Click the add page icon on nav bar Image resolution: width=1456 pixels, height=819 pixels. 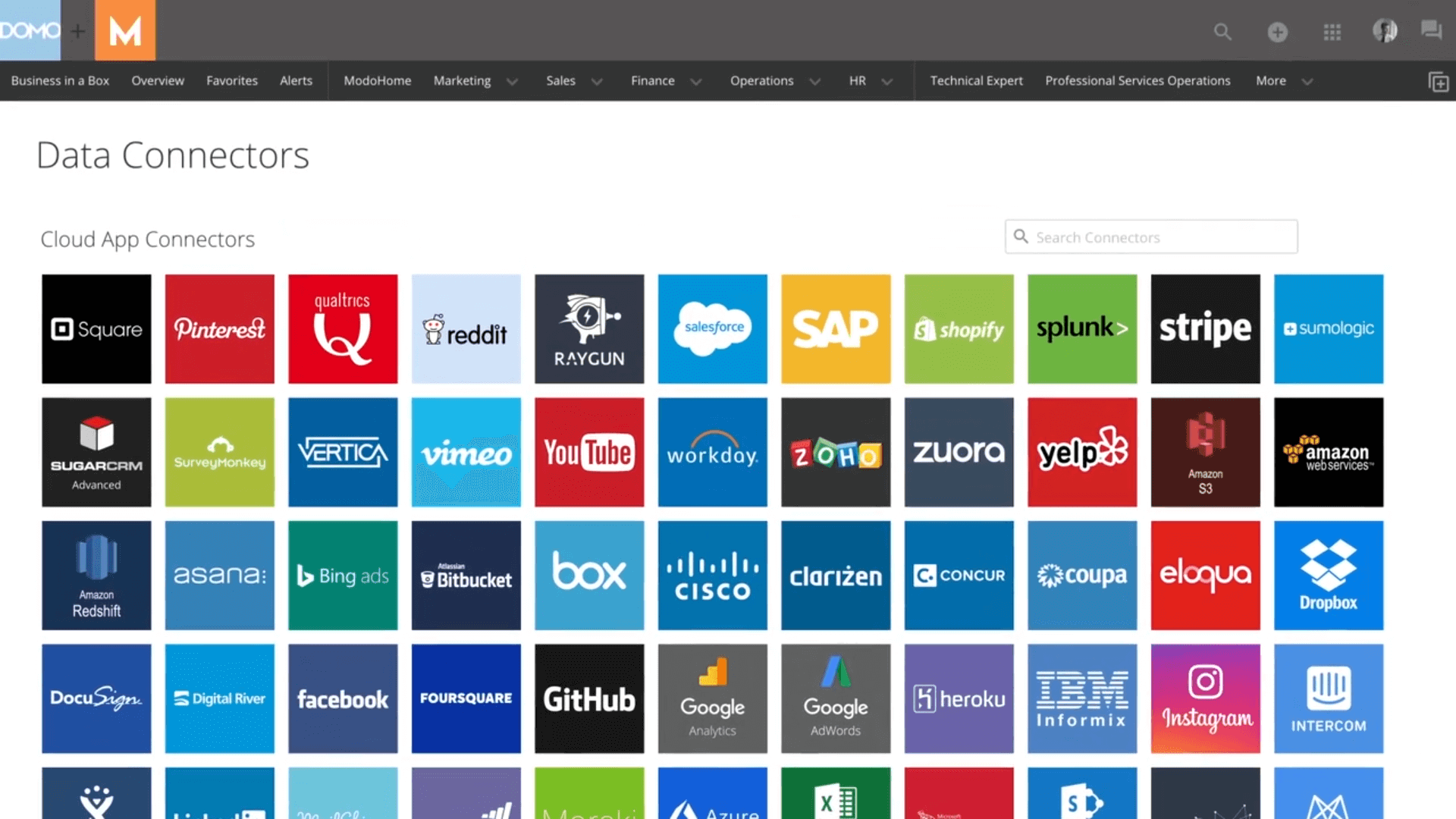(1439, 82)
